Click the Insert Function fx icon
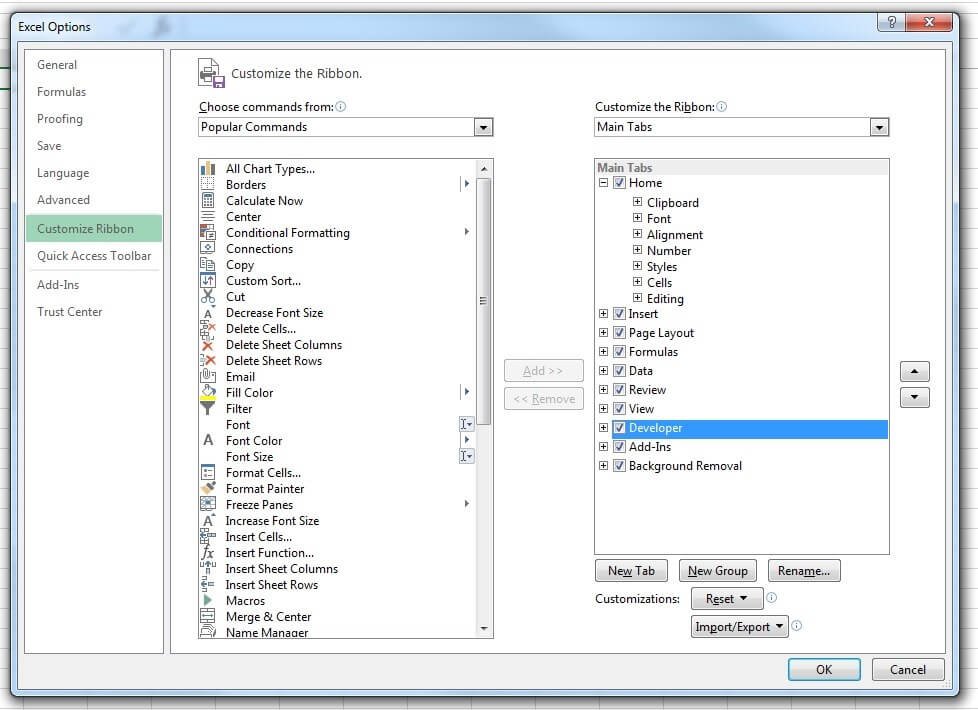Viewport: 978px width, 710px height. click(208, 553)
